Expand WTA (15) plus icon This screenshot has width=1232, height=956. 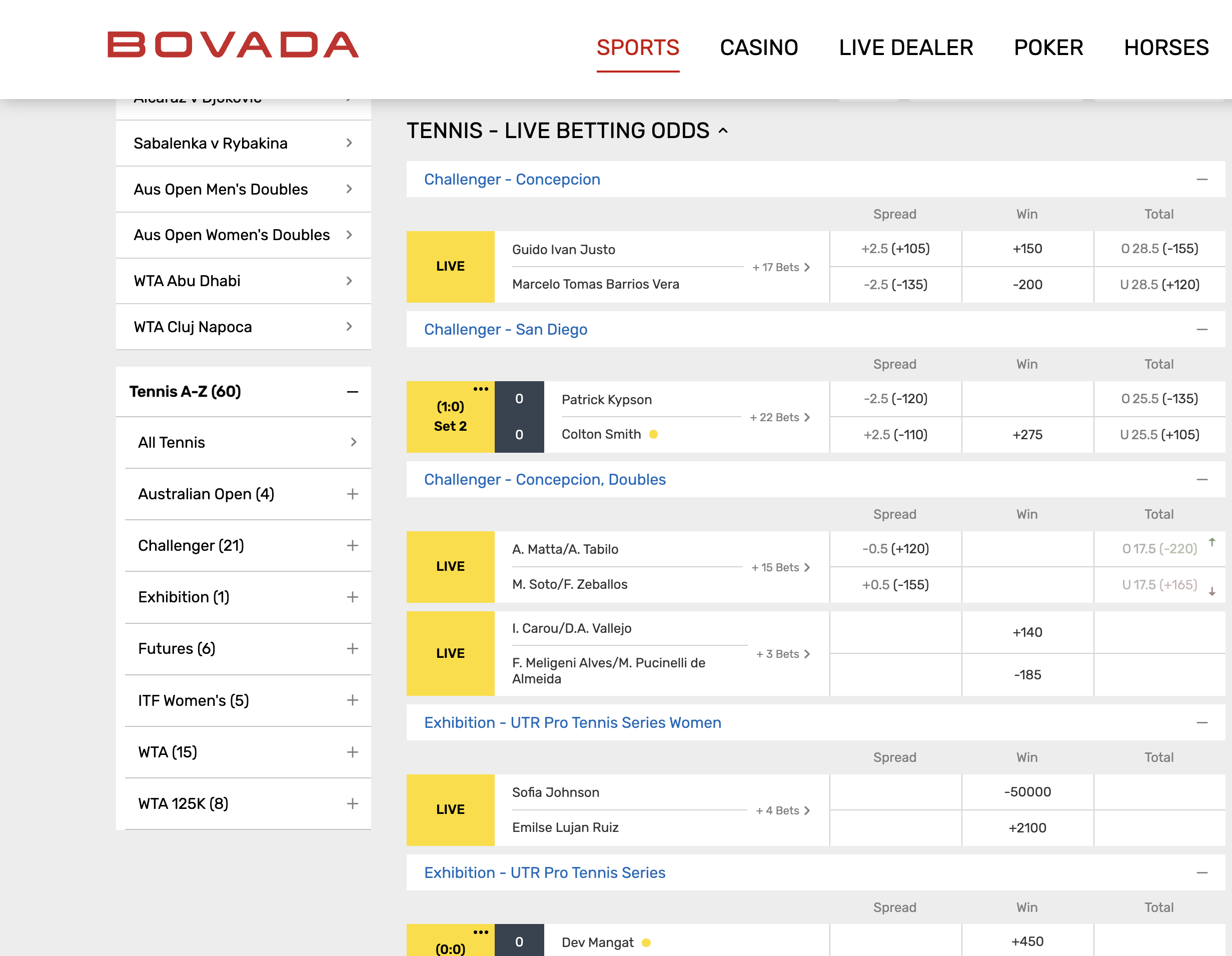(353, 752)
